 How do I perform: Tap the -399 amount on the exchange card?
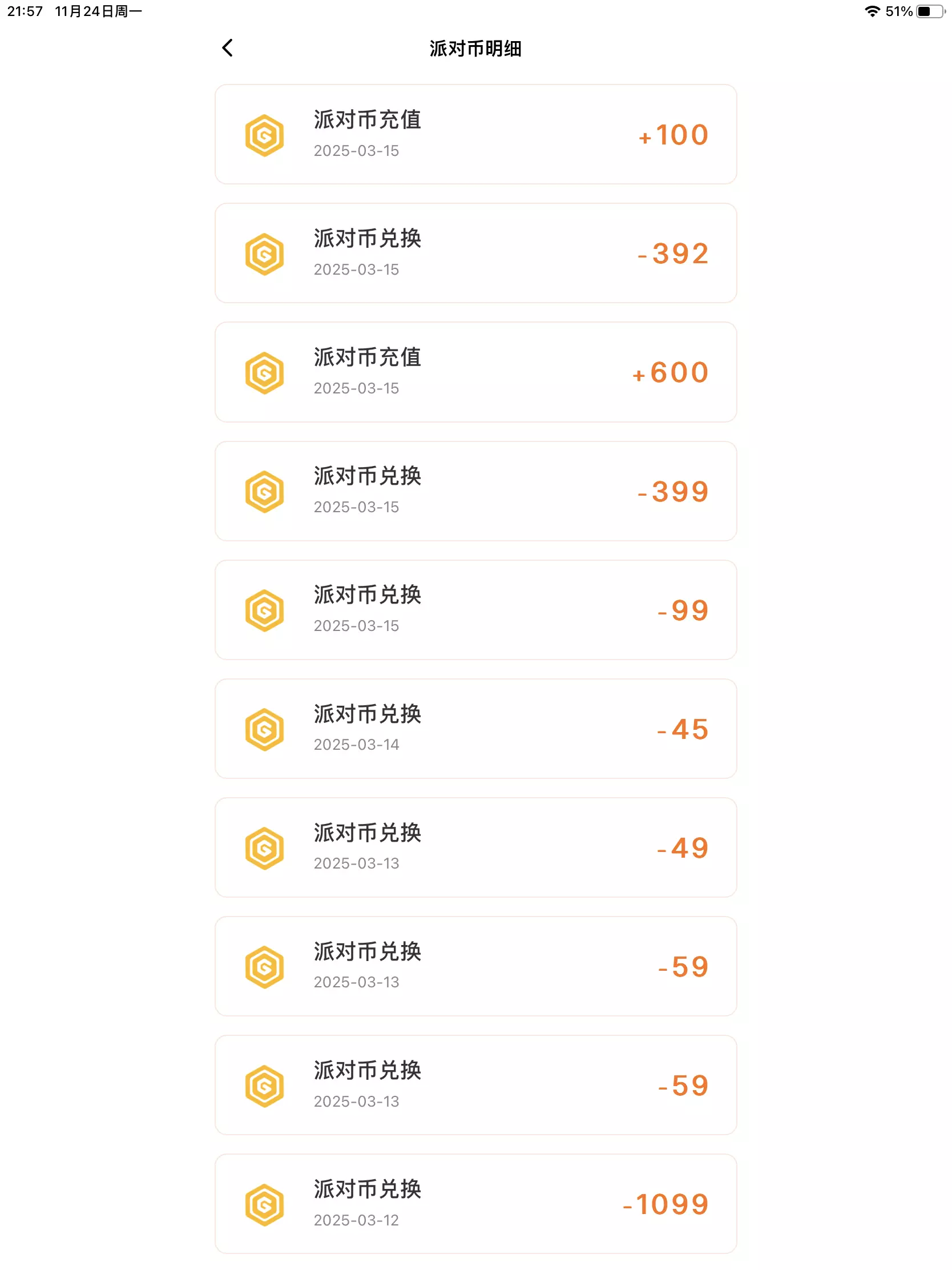673,492
